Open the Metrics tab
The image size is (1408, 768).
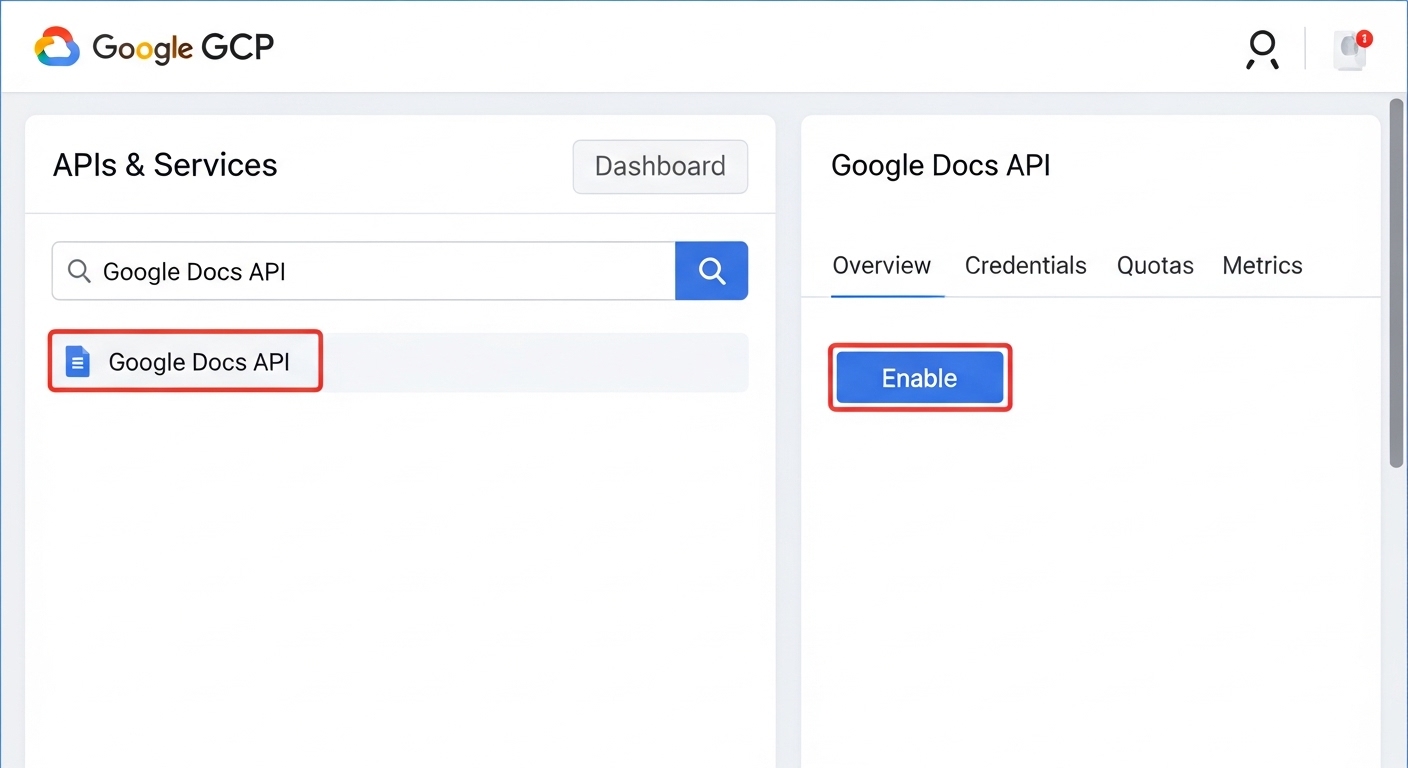coord(1262,266)
